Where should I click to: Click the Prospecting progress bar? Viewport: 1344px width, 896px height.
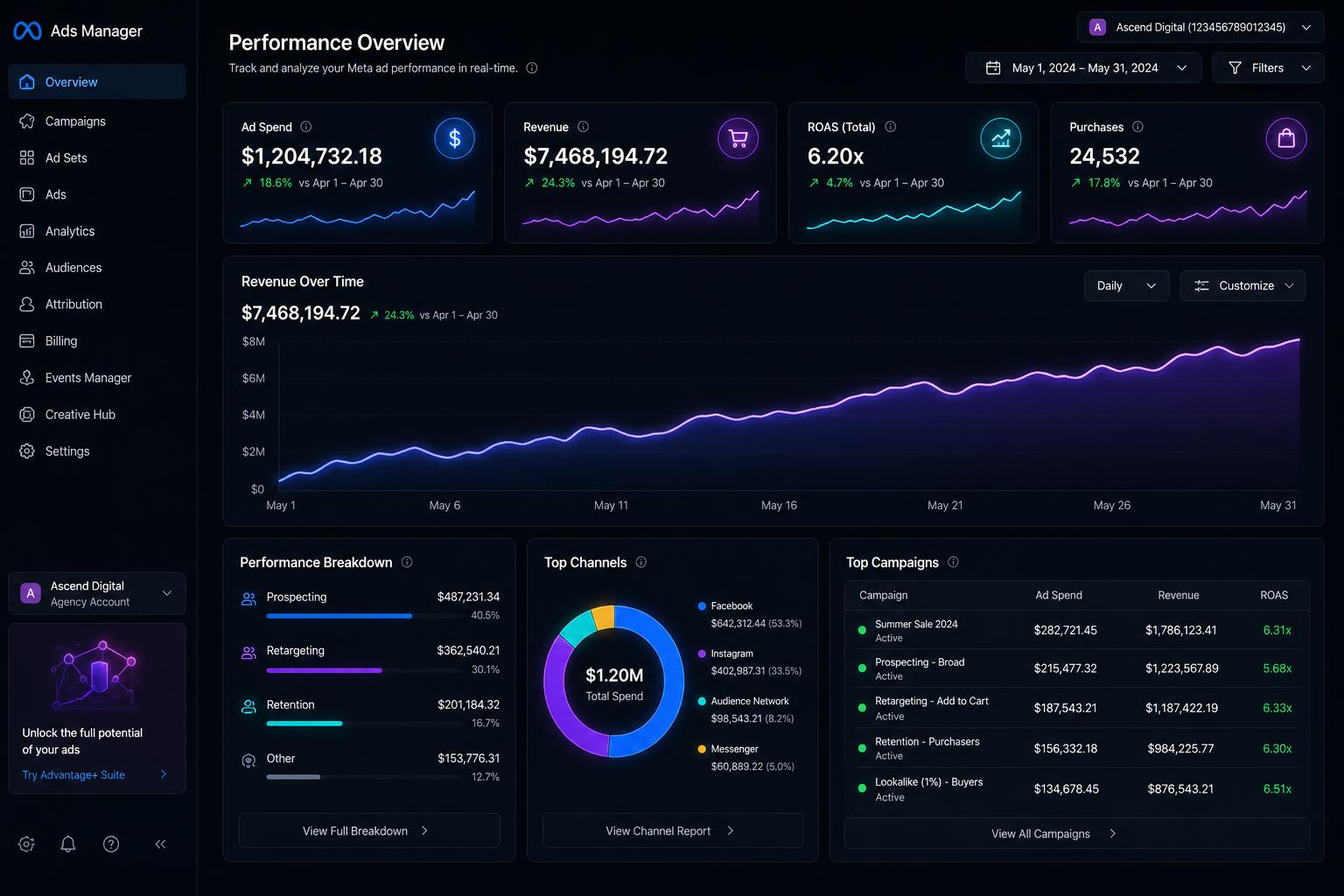pos(364,616)
